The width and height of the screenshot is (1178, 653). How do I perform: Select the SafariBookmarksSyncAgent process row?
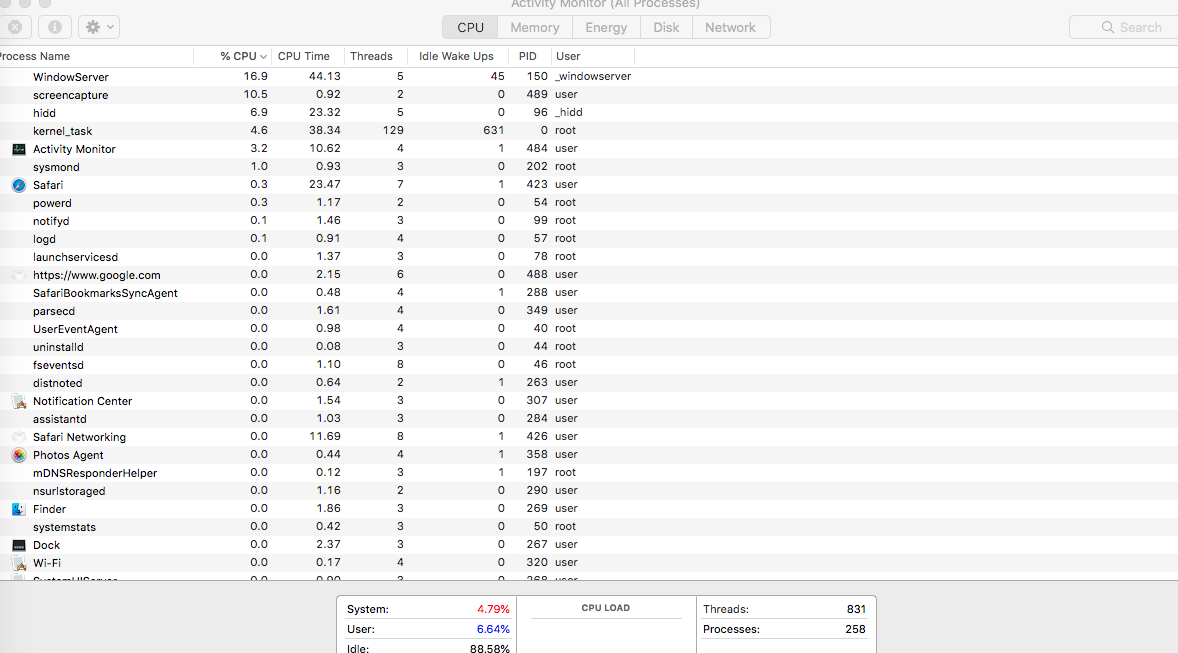coord(589,293)
